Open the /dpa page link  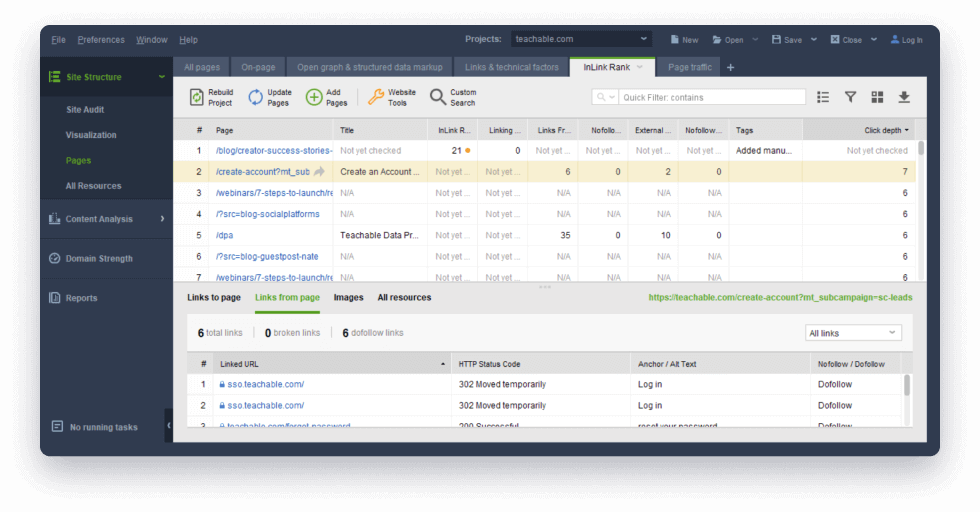coord(224,235)
